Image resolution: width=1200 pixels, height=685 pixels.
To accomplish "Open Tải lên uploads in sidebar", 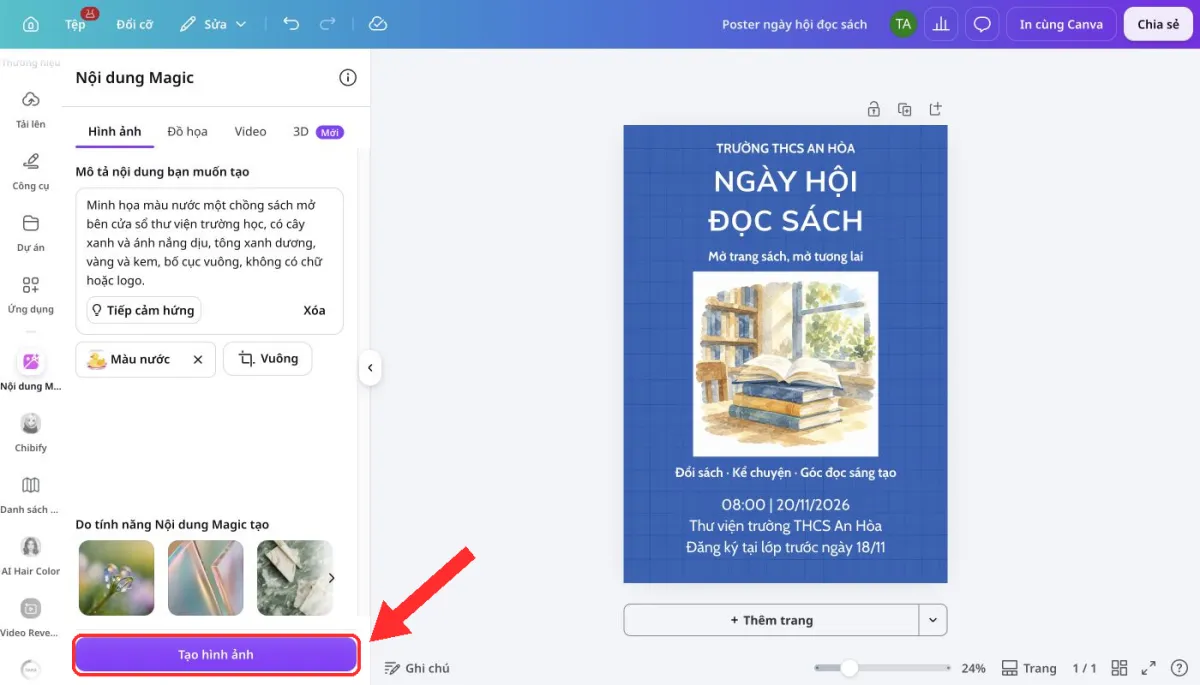I will point(30,108).
